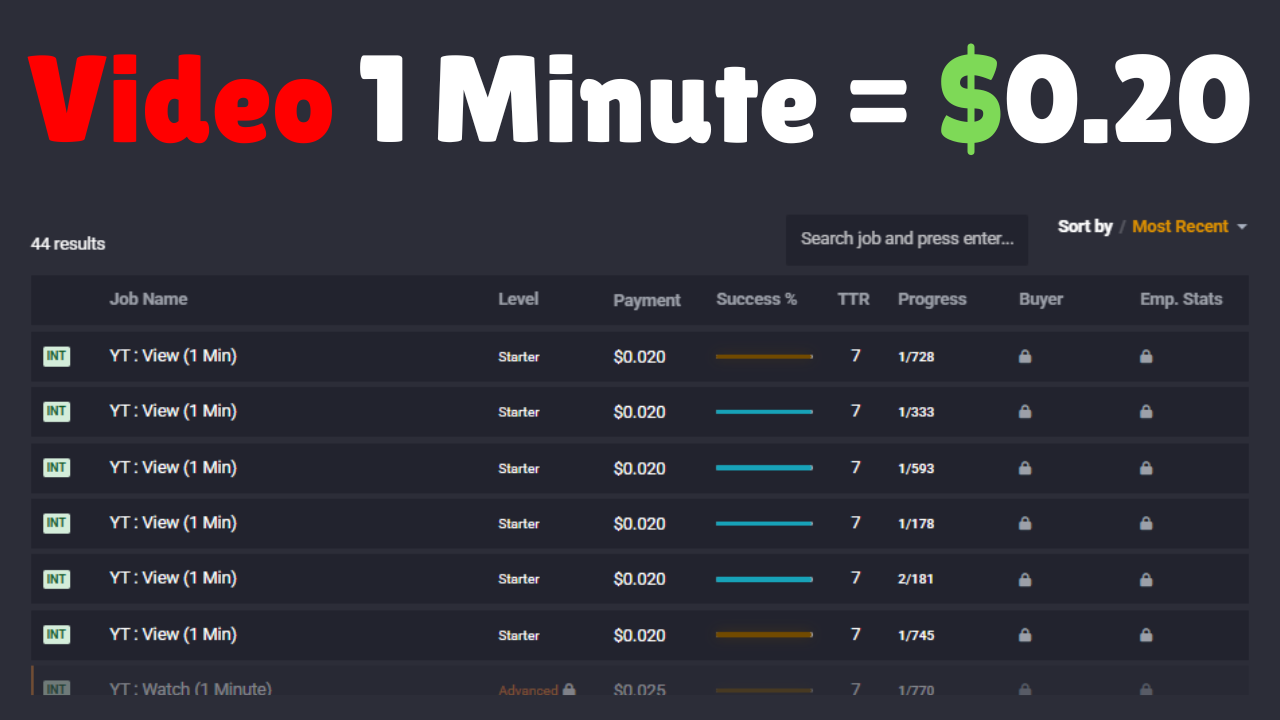1280x720 pixels.
Task: Click Buyer lock icon in the 1/593 row
Action: [1025, 467]
